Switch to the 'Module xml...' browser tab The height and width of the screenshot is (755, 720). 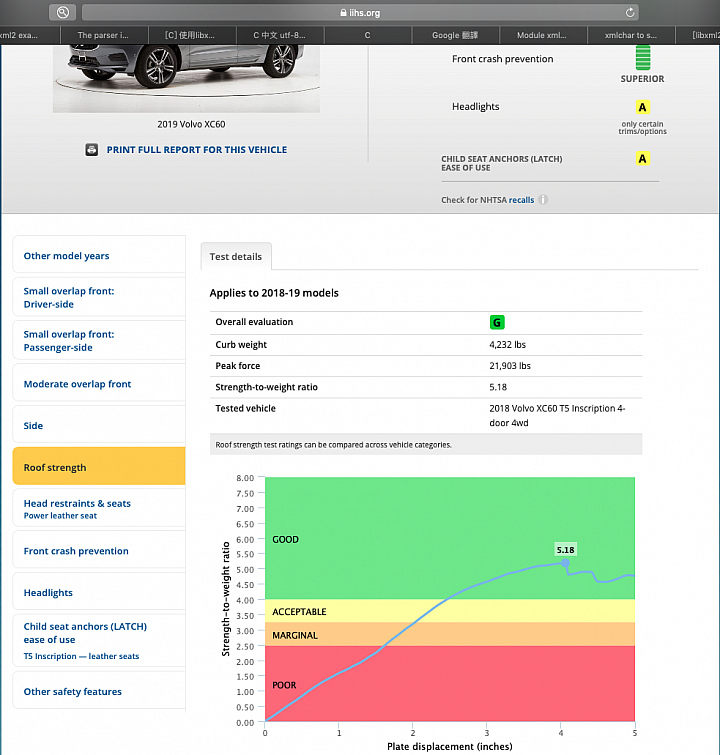click(543, 35)
